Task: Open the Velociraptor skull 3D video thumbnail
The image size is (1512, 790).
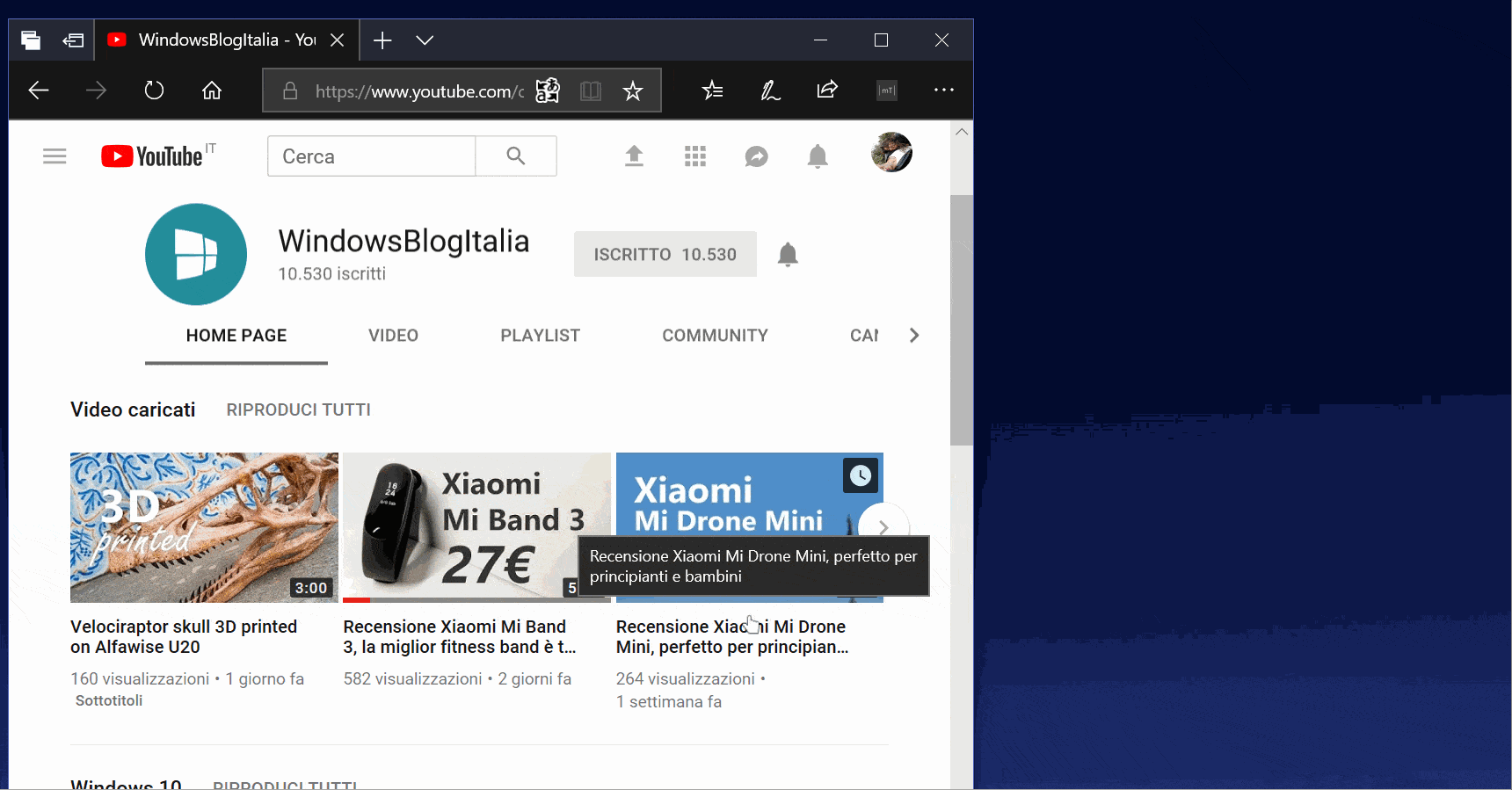Action: 204,527
